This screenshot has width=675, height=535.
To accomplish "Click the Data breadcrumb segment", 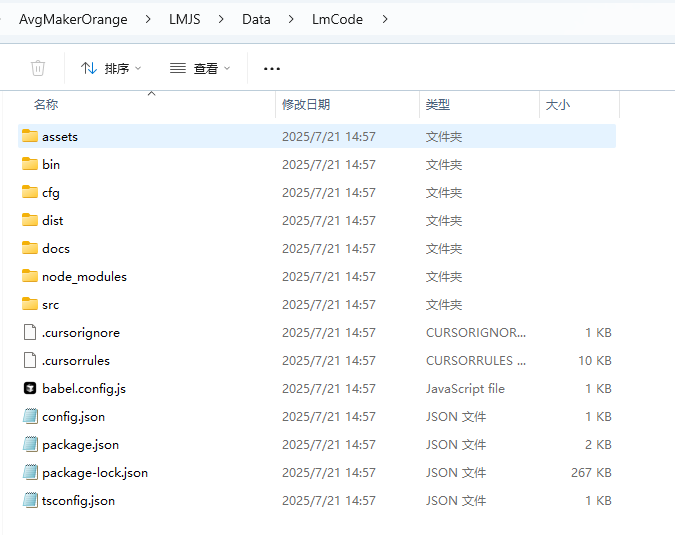I will 256,18.
